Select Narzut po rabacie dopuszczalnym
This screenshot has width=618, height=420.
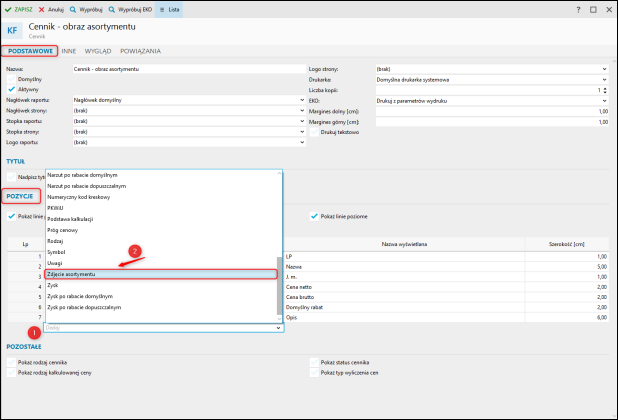coord(161,186)
